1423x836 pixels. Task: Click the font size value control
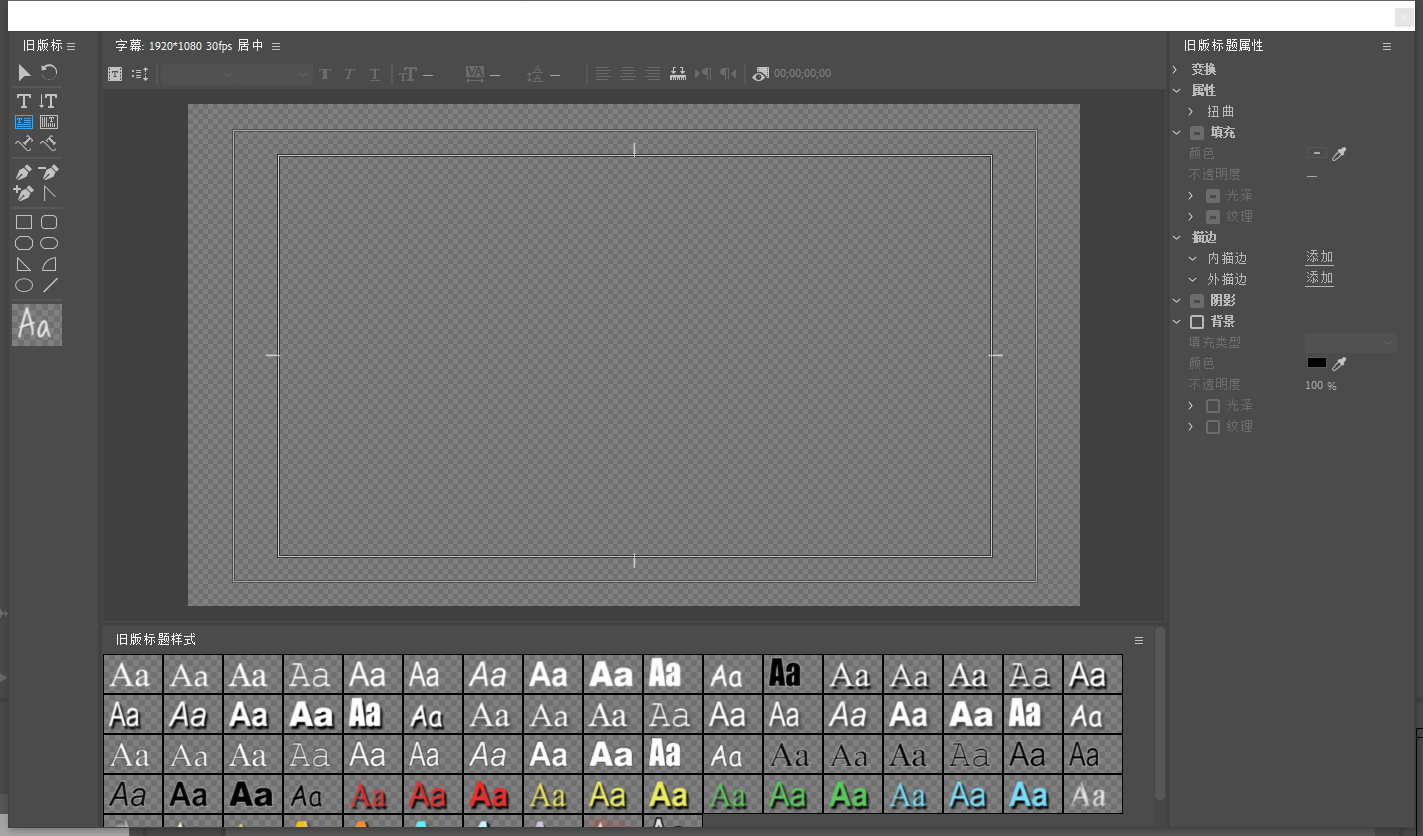(x=428, y=74)
